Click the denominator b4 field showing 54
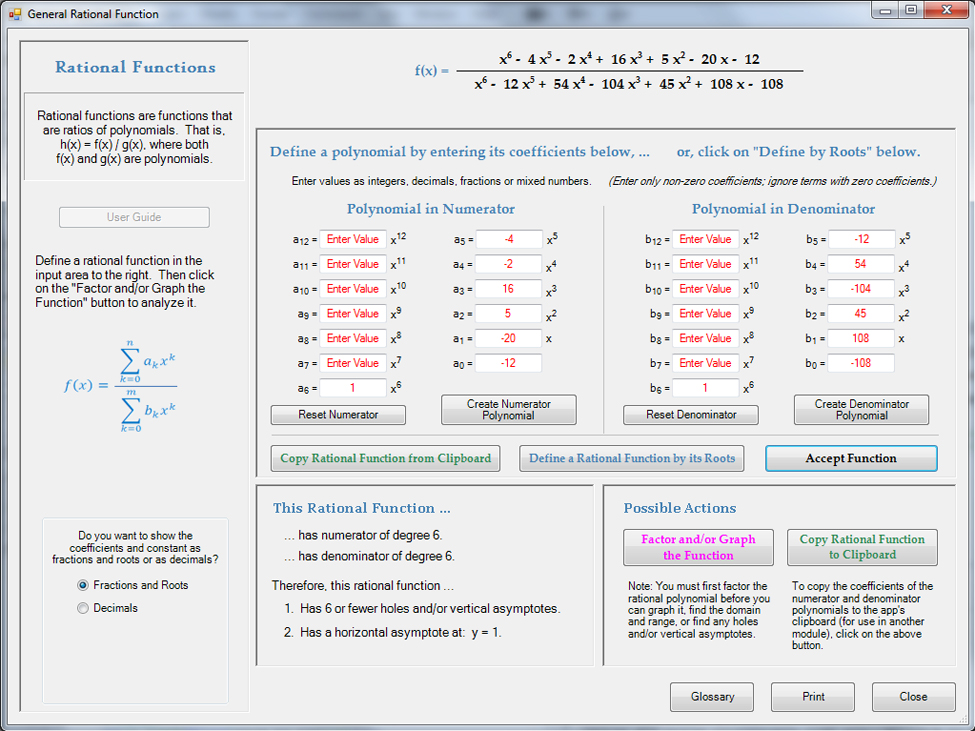The image size is (975, 731). [x=861, y=265]
